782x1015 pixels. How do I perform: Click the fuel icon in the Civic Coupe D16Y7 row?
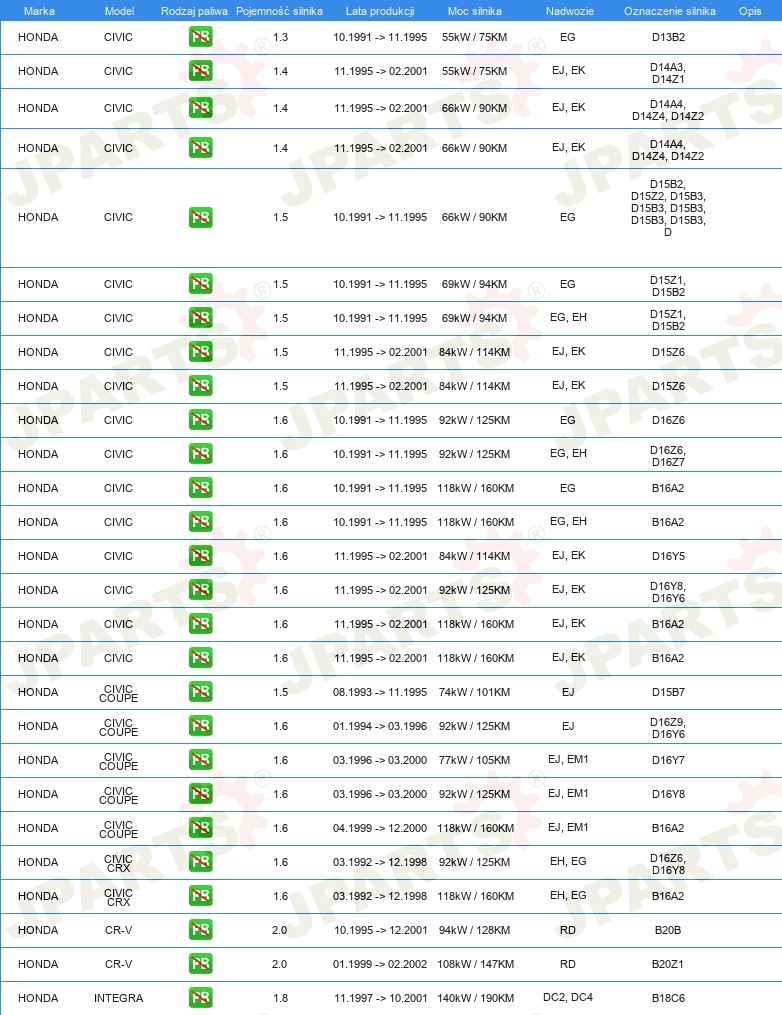(x=201, y=759)
